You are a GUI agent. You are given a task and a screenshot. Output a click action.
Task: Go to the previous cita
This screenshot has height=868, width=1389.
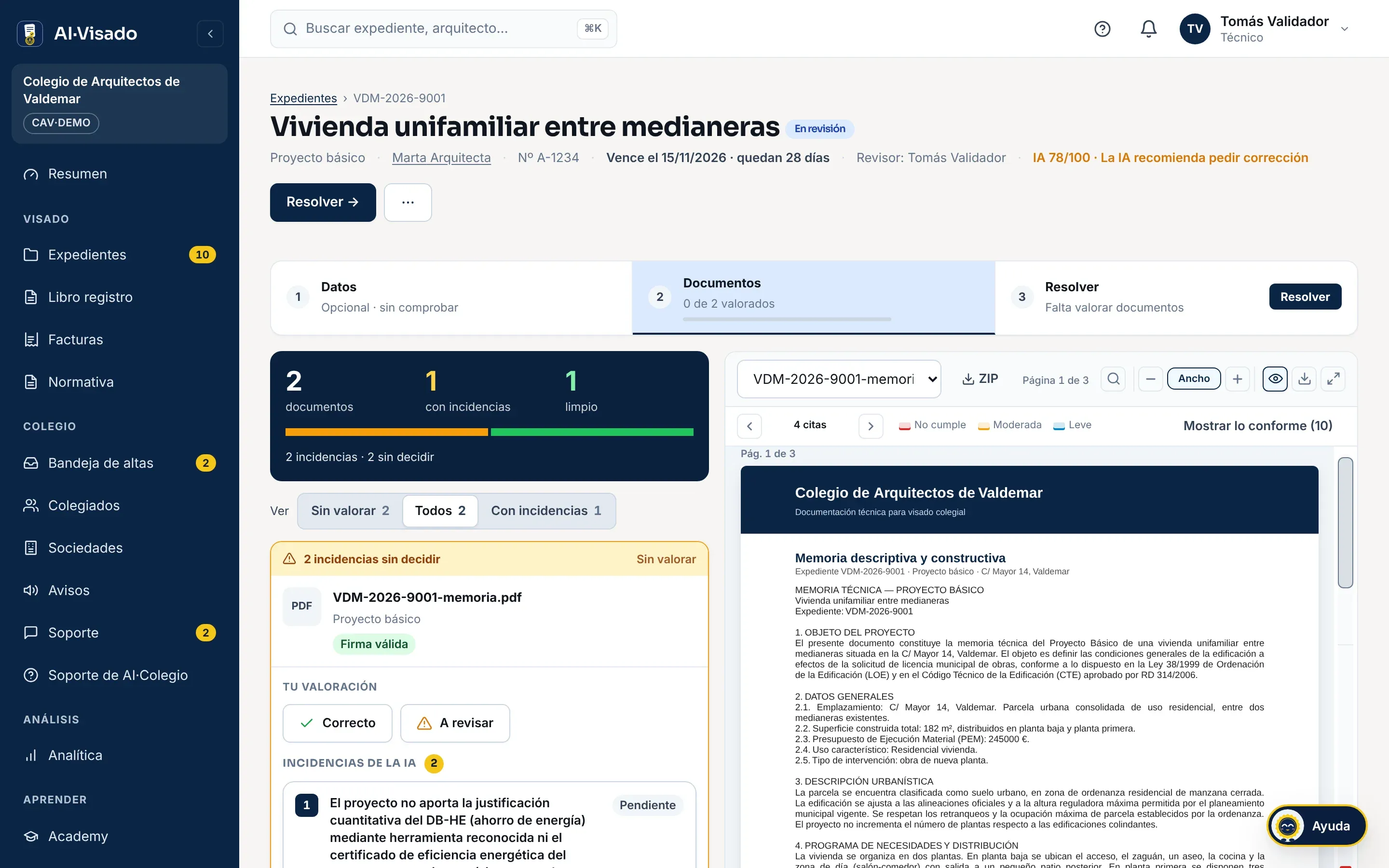[x=749, y=426]
